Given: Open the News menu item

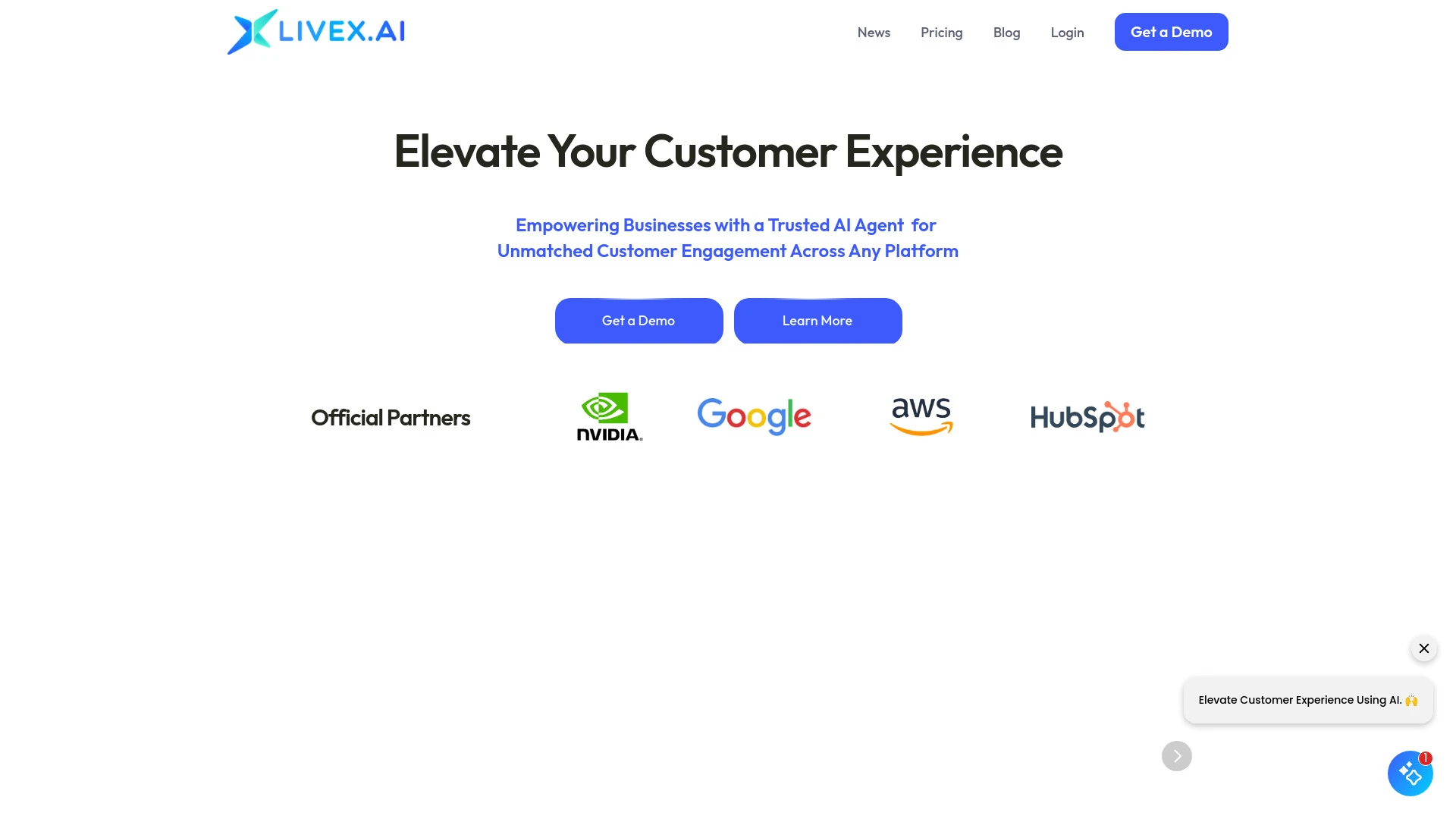Looking at the screenshot, I should pyautogui.click(x=873, y=32).
